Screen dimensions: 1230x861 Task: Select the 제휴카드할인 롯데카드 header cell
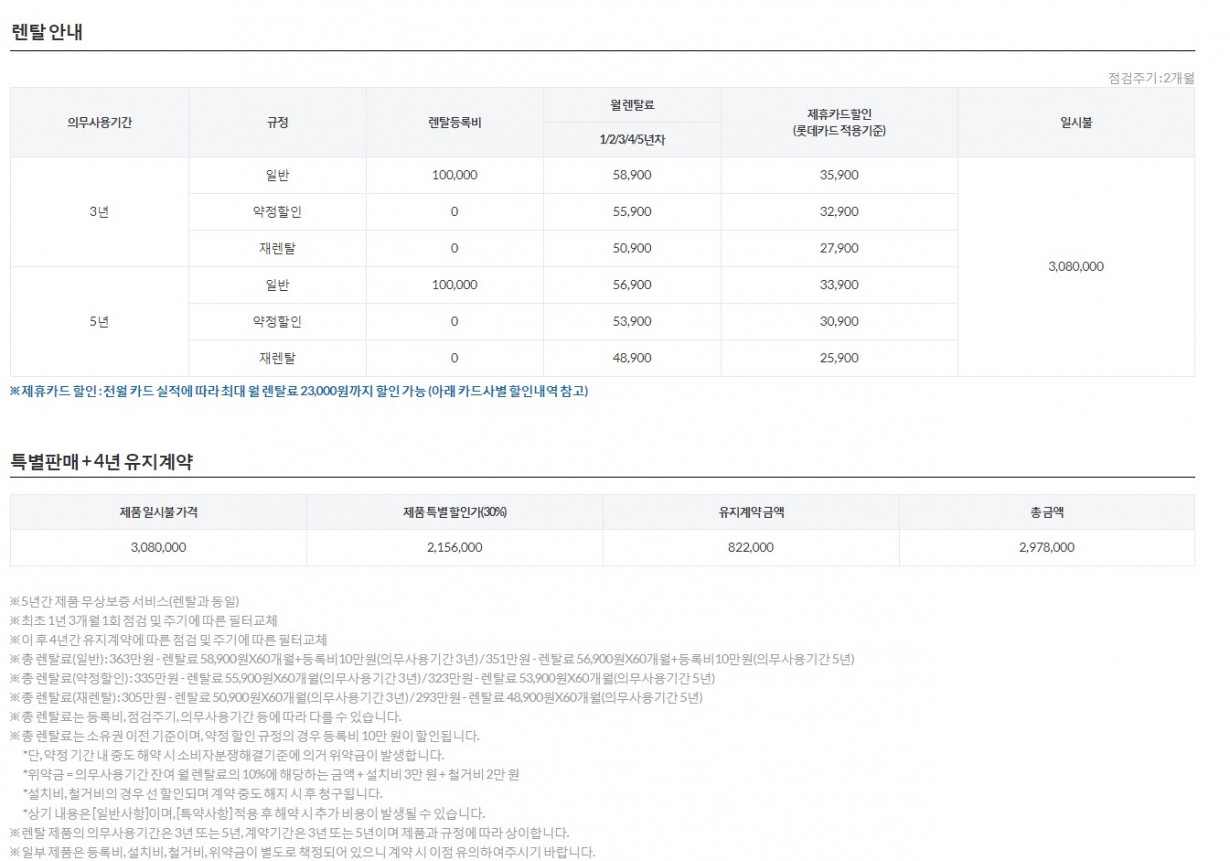[838, 122]
